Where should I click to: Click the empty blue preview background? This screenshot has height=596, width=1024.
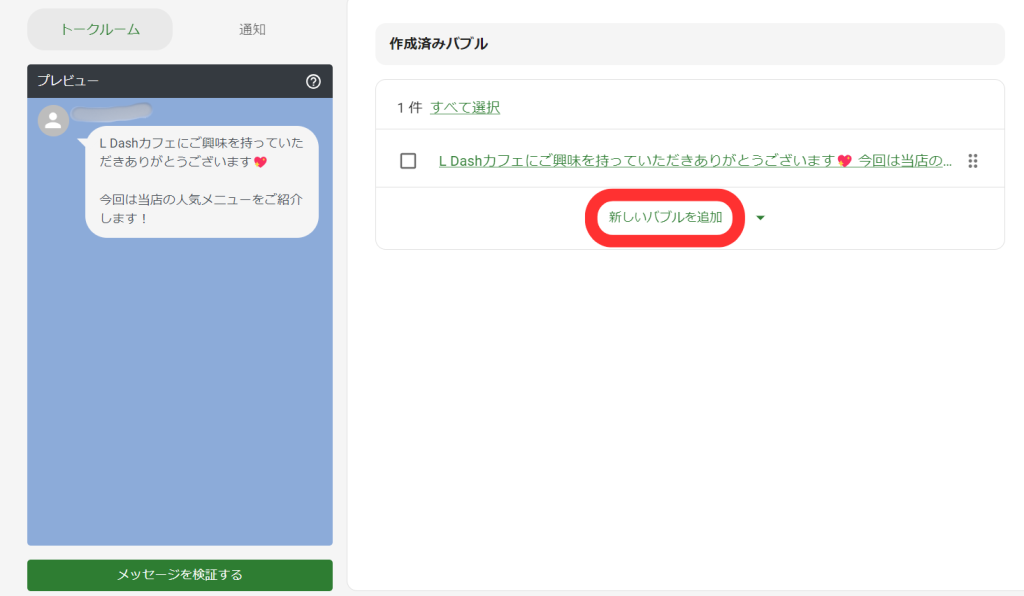click(180, 400)
